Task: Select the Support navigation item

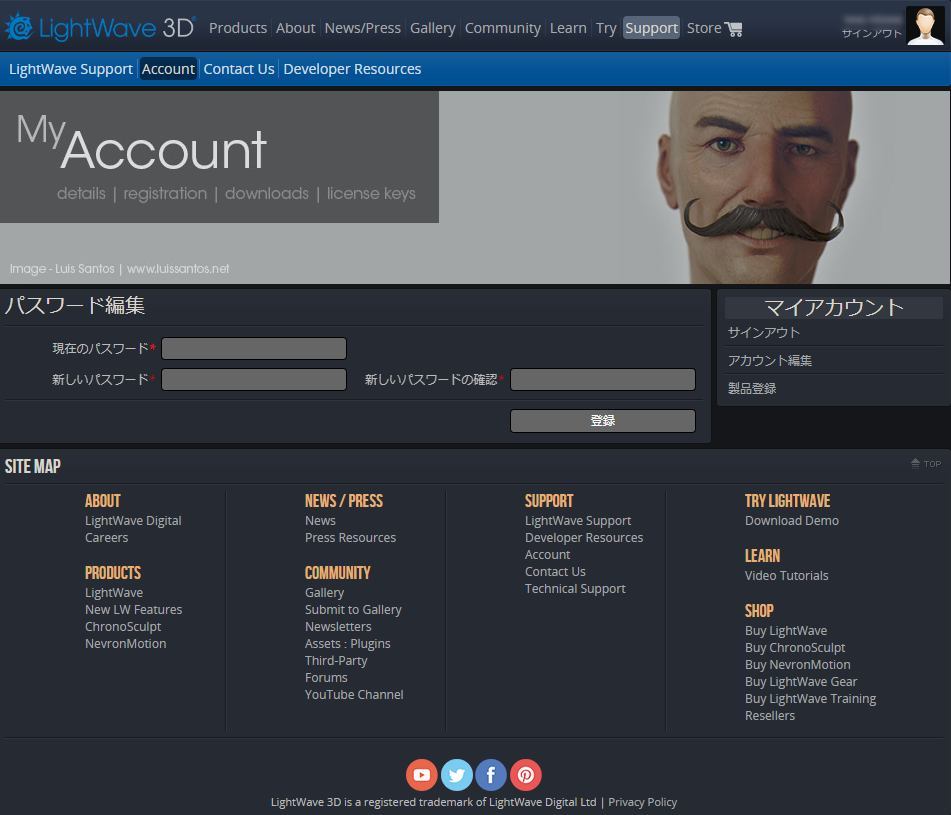Action: pos(651,28)
